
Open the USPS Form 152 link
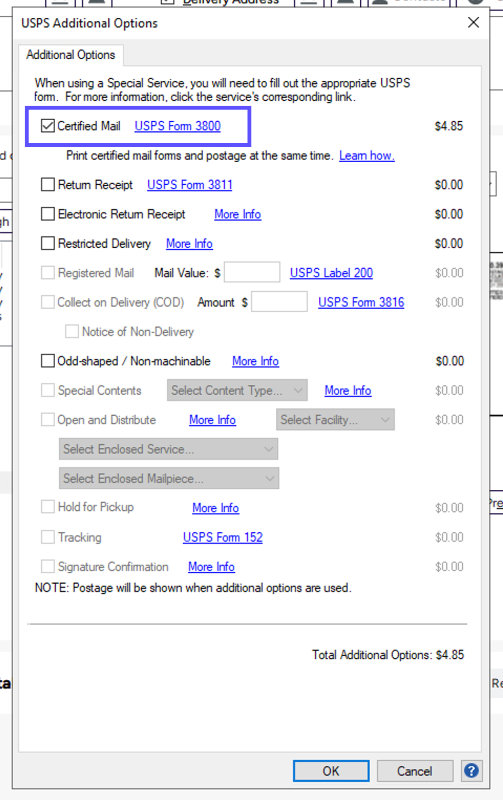223,537
